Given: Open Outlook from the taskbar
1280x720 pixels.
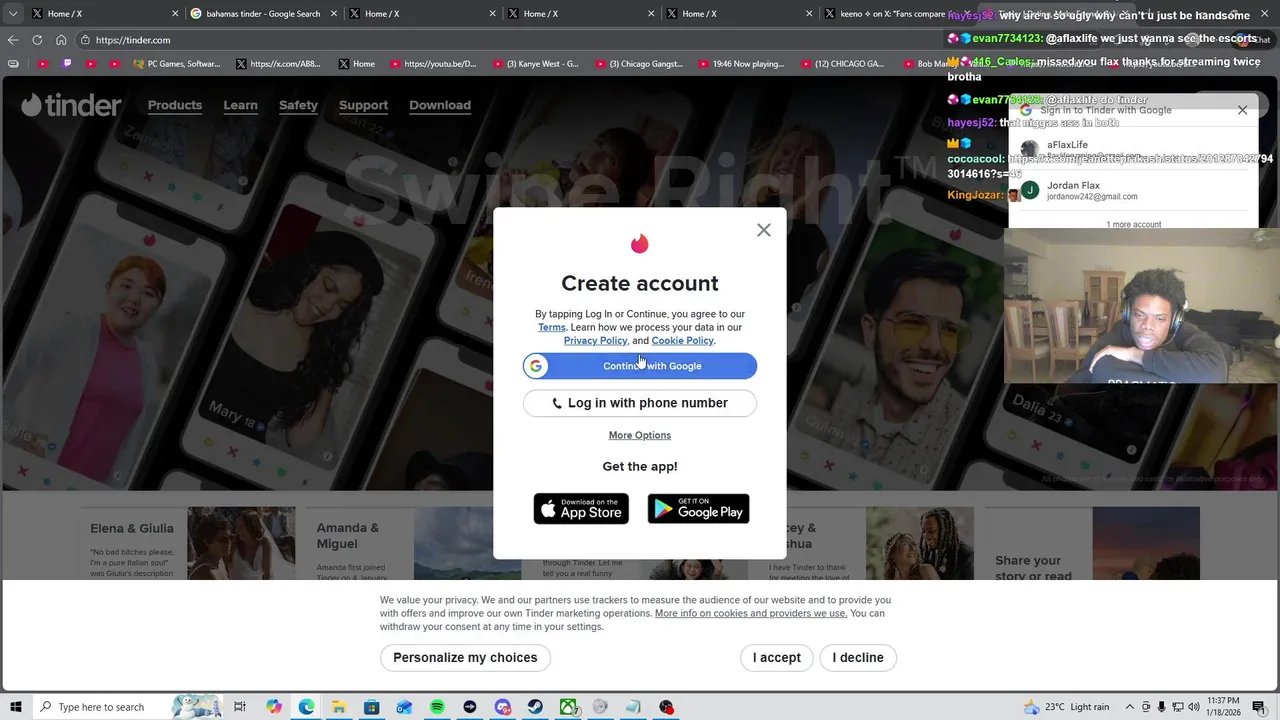Looking at the screenshot, I should point(404,707).
